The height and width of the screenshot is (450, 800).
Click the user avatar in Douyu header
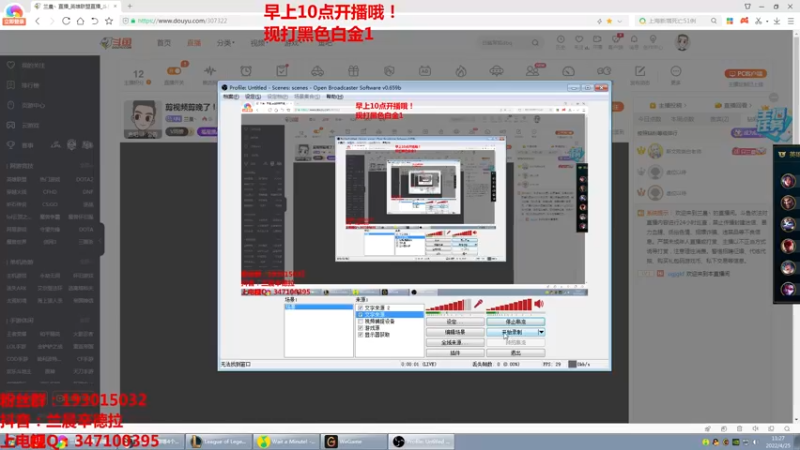click(682, 42)
